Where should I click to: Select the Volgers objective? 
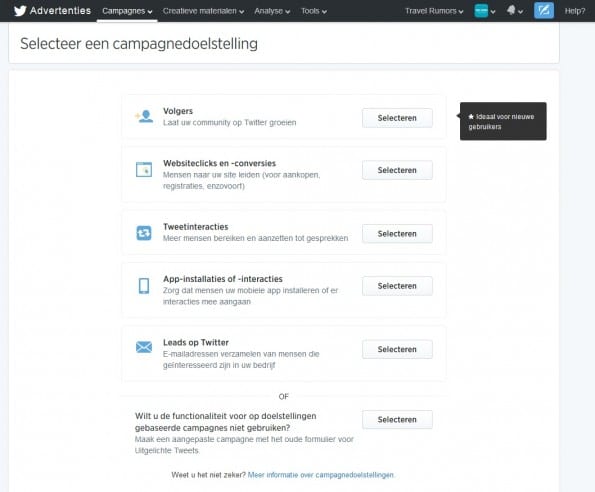(397, 118)
